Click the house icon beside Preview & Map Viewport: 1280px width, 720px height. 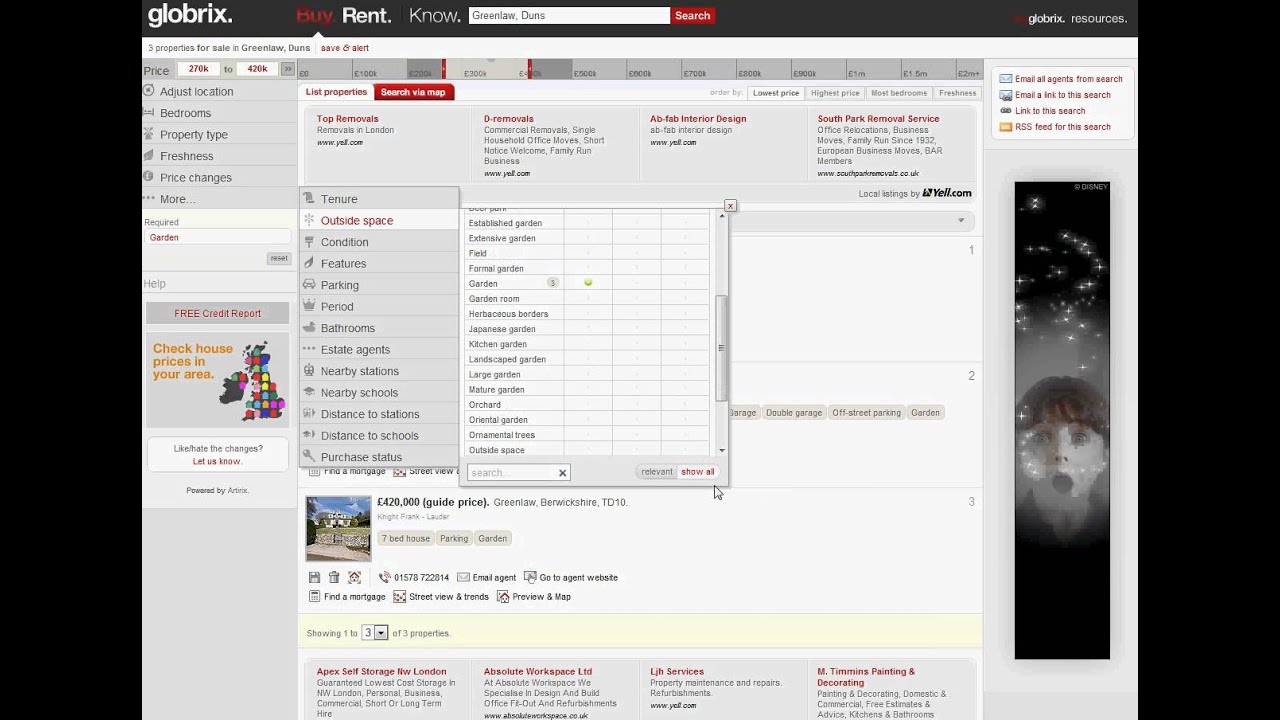tap(503, 597)
